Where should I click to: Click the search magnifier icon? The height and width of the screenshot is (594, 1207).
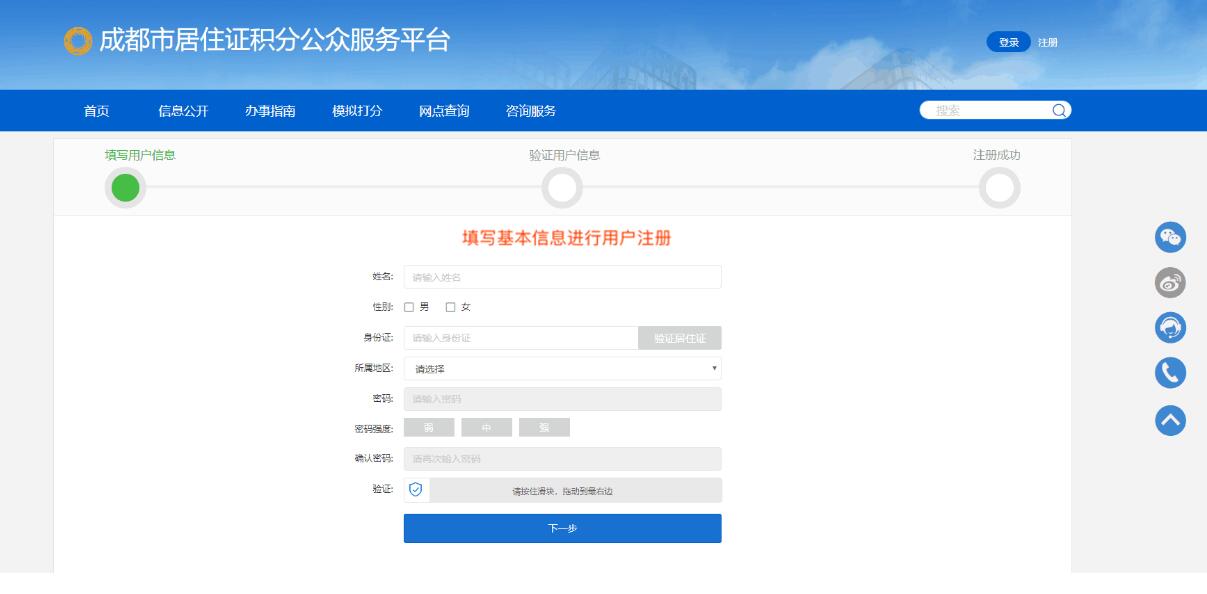pos(1059,111)
